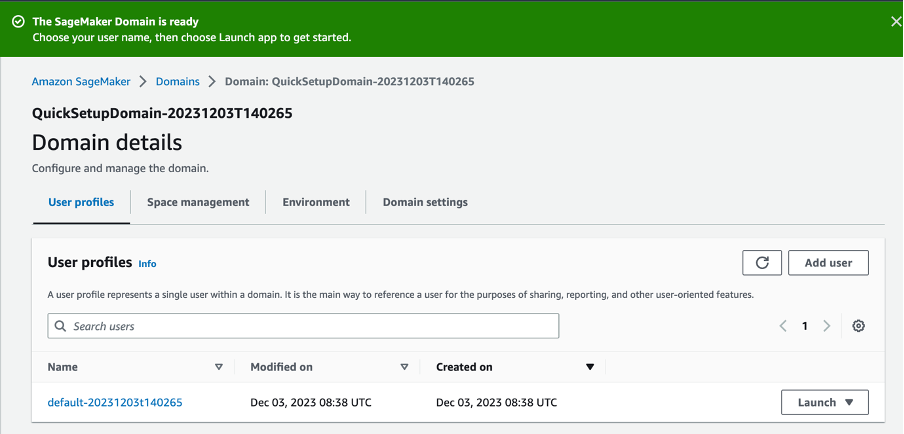
Task: Sort by Name column arrow
Action: [x=219, y=367]
